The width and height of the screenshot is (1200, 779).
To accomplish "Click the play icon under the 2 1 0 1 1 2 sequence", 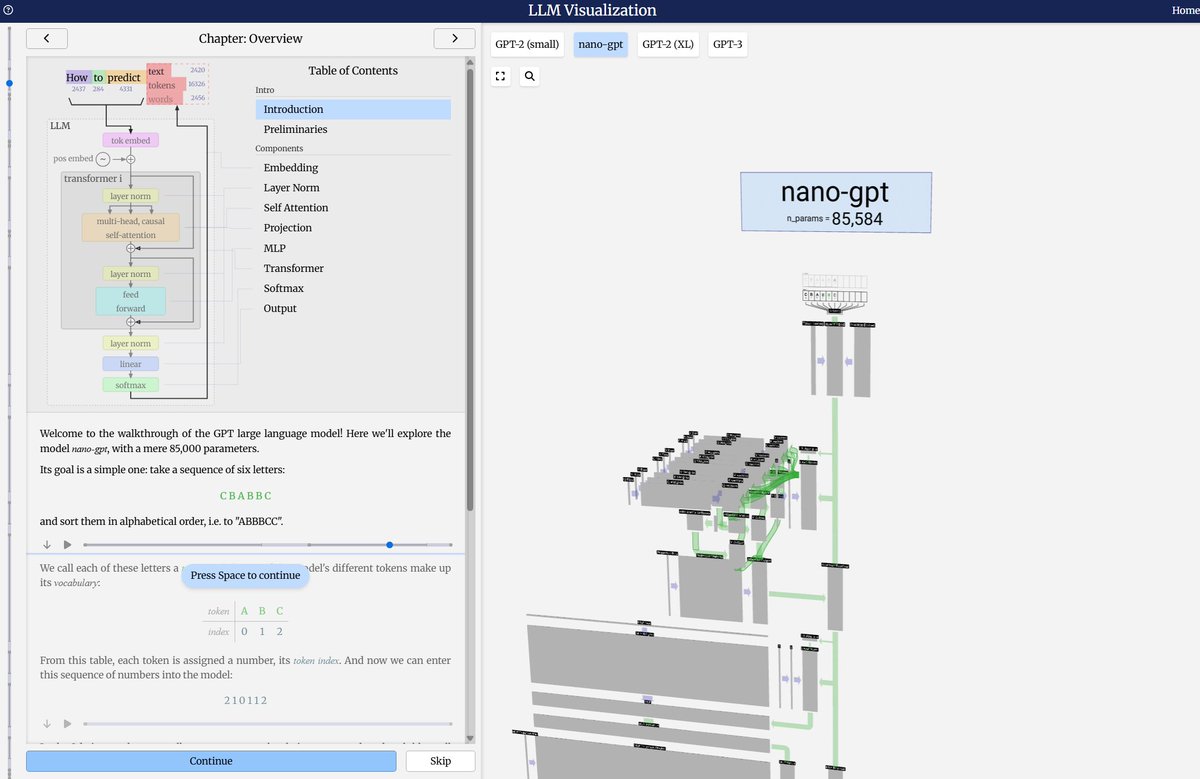I will click(x=67, y=724).
